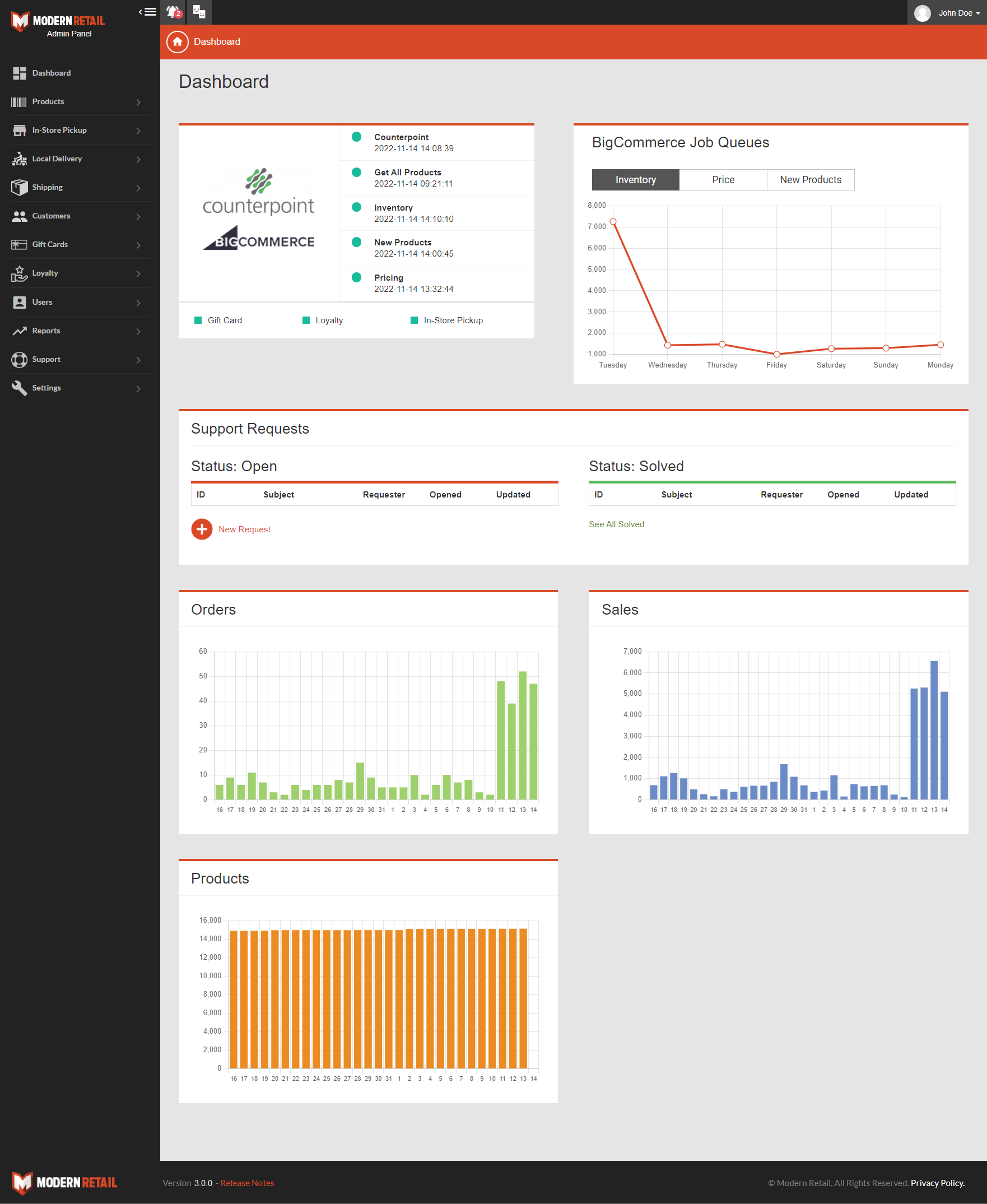Click the tallest Orders bar for day 13

(x=523, y=735)
